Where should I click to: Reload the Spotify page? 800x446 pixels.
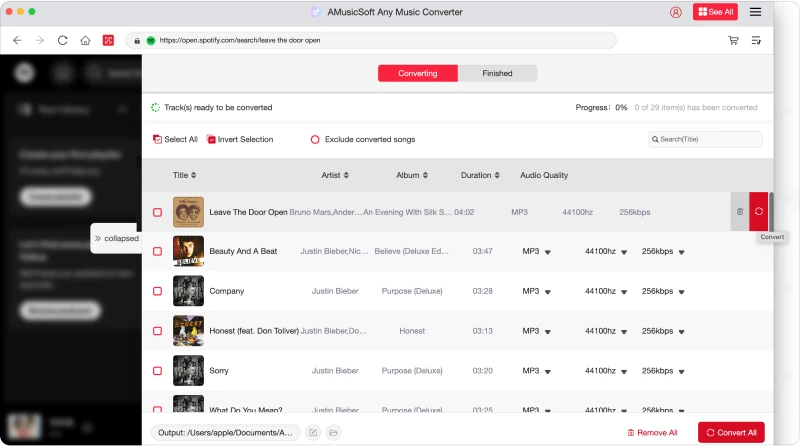pos(62,40)
